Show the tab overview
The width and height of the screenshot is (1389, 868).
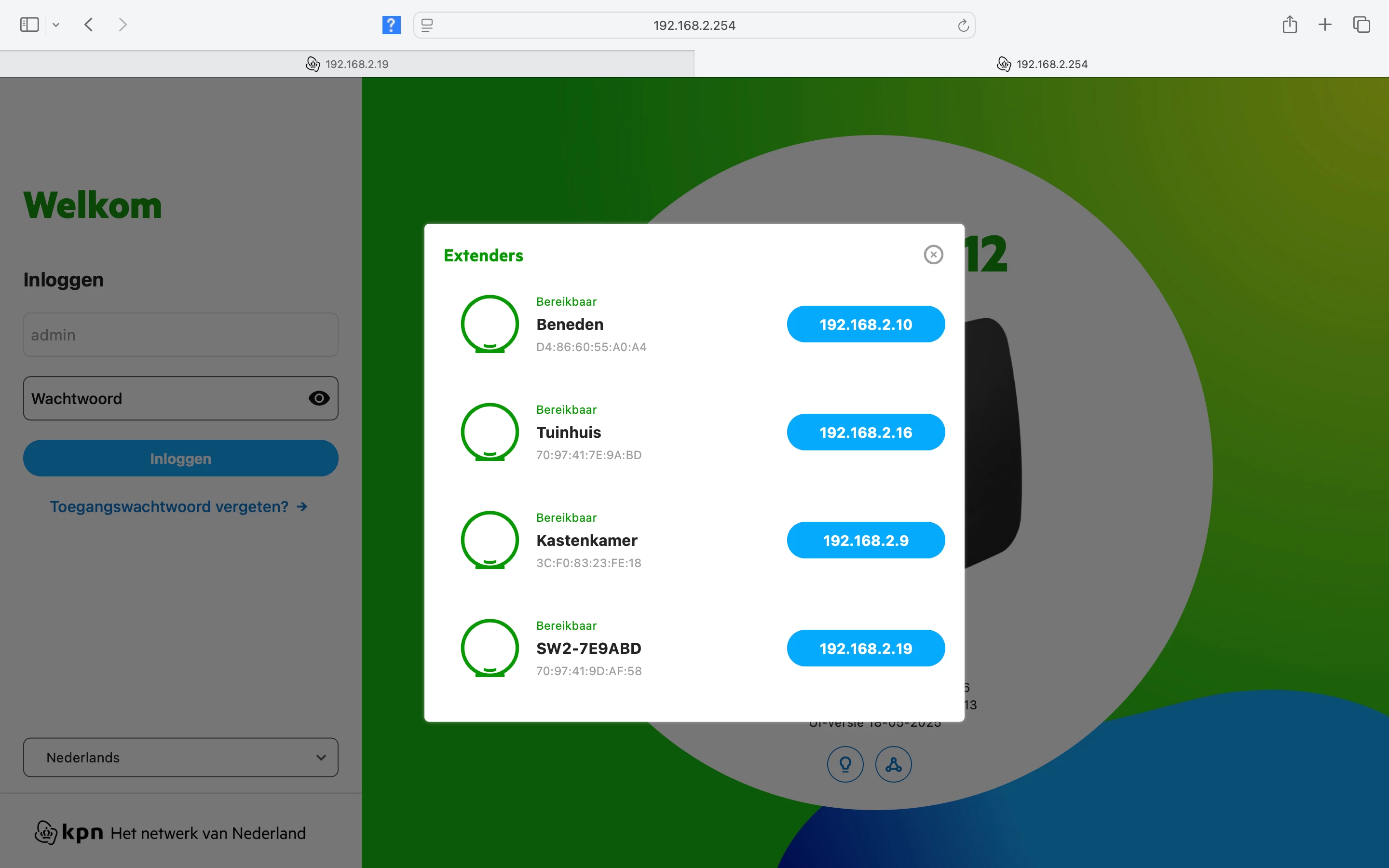click(x=1362, y=25)
